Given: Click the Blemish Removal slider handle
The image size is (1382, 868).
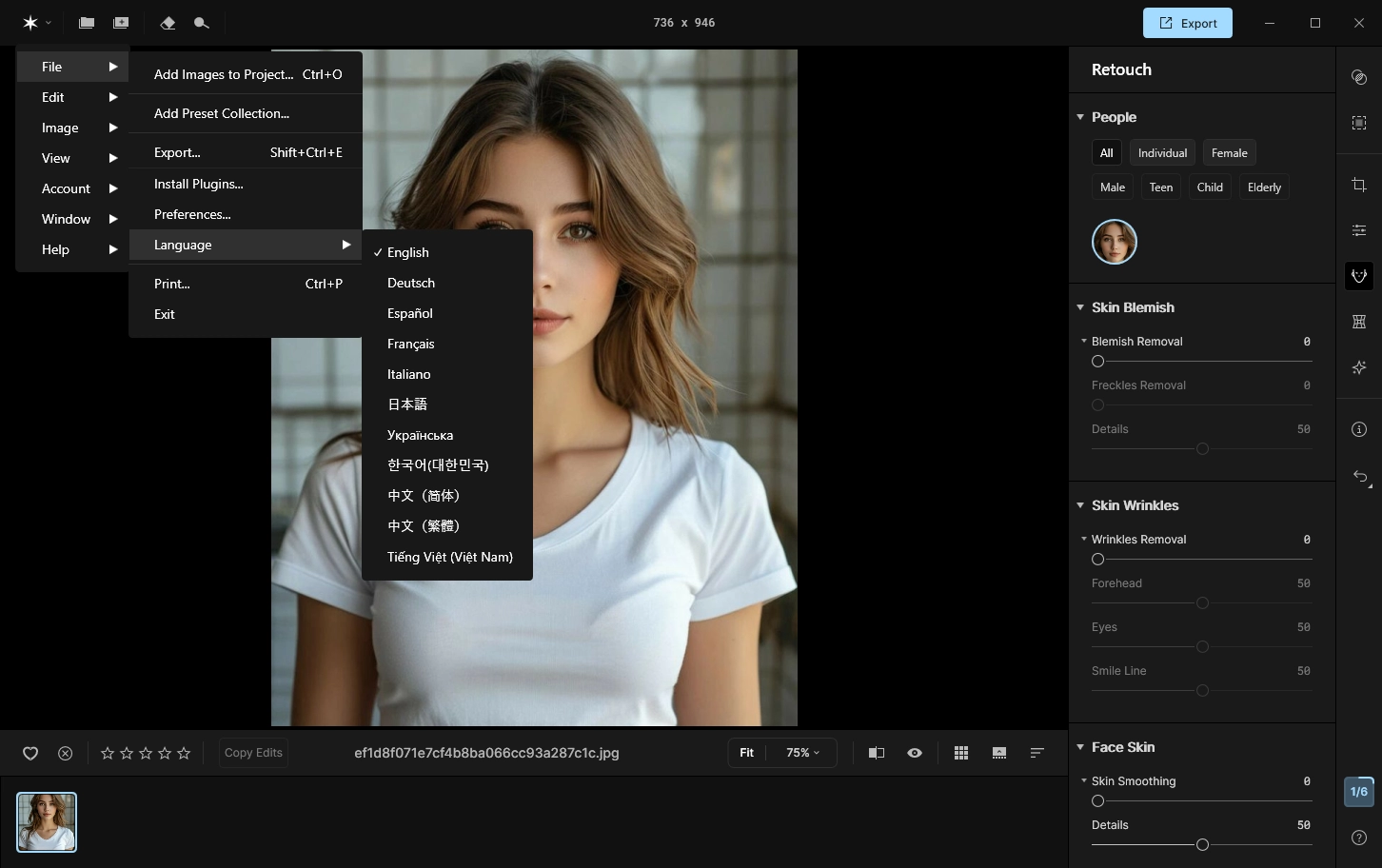Looking at the screenshot, I should pyautogui.click(x=1097, y=362).
